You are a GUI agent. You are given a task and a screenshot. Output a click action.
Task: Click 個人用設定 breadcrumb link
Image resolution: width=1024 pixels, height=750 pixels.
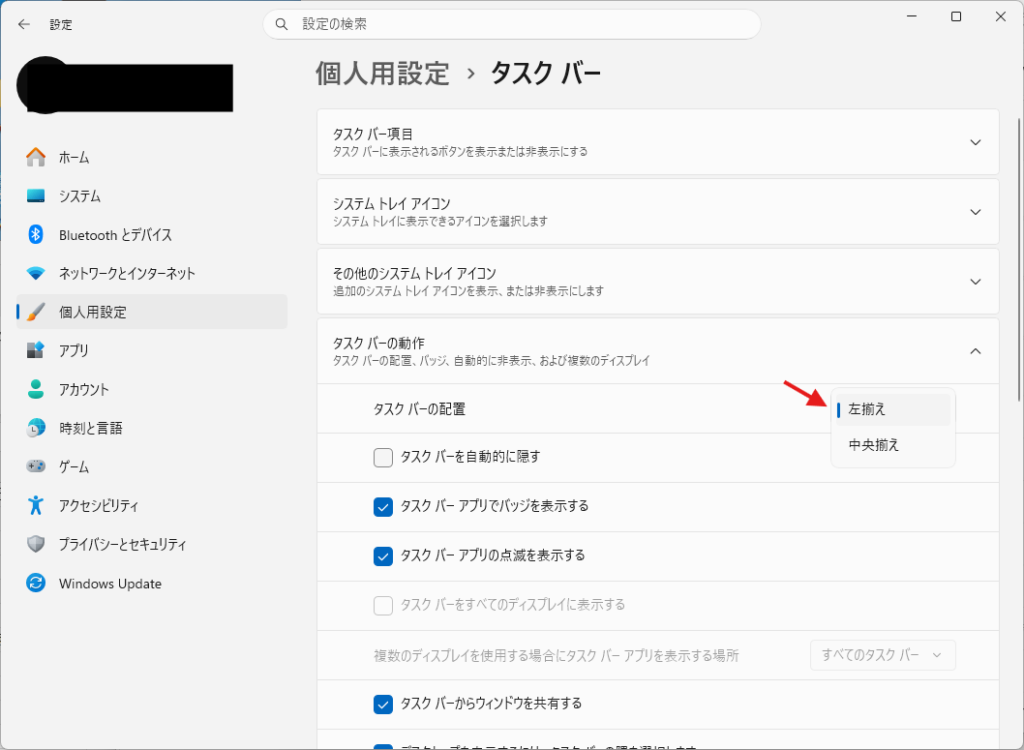[x=383, y=73]
